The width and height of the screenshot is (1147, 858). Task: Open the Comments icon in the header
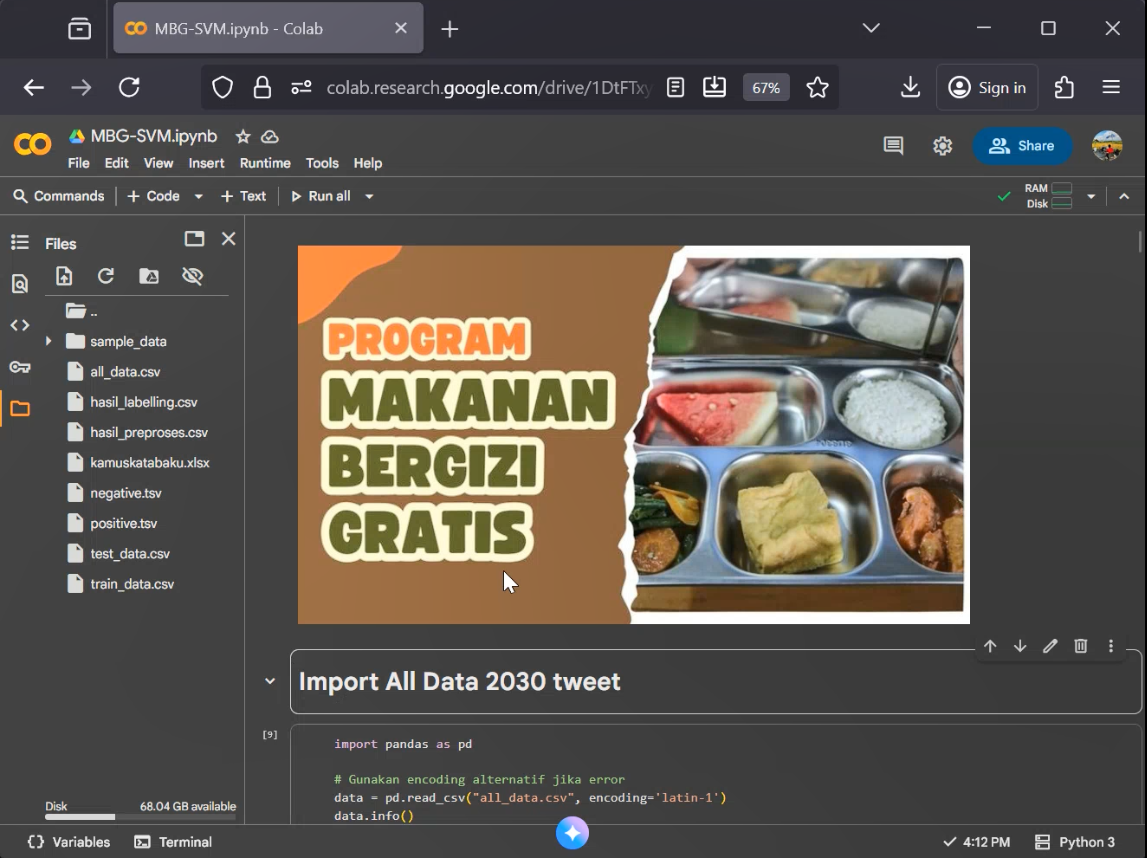(892, 145)
